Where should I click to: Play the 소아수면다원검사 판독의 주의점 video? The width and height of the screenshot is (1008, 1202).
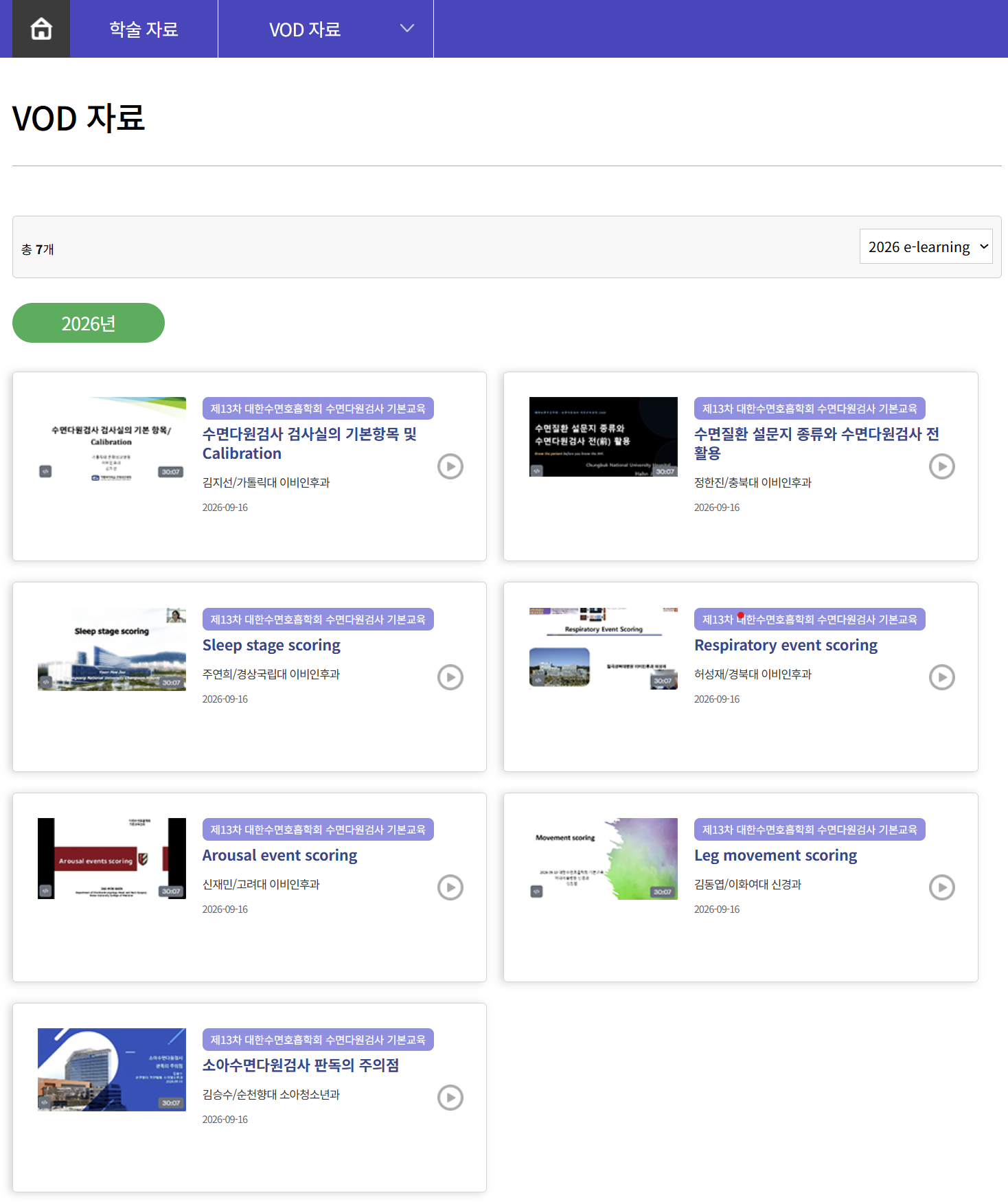[450, 1098]
